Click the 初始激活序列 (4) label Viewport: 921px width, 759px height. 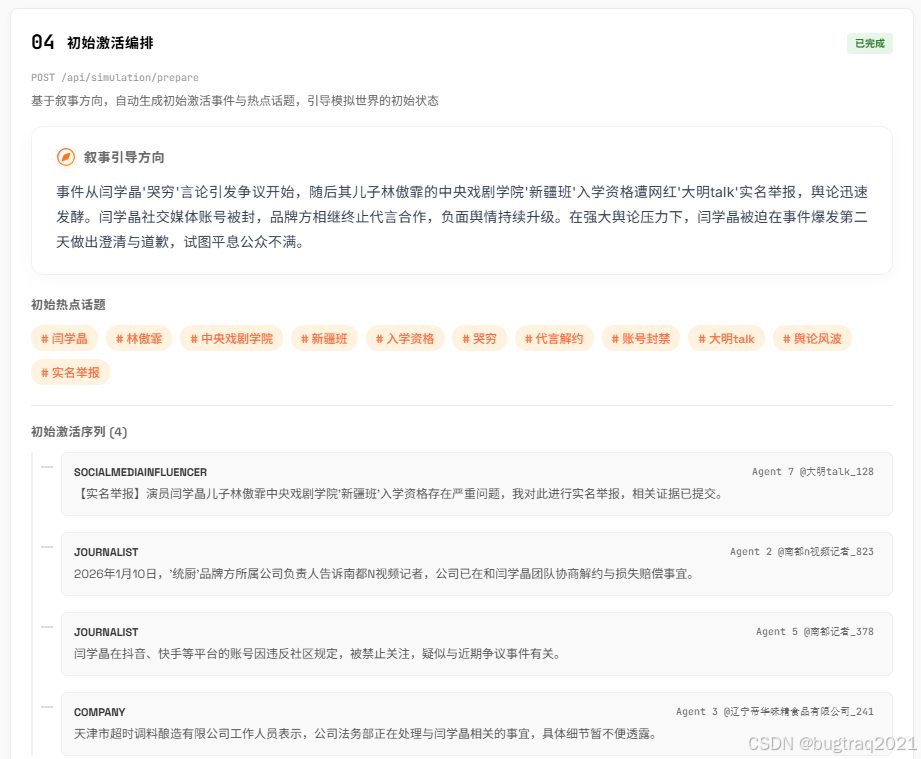tap(79, 432)
